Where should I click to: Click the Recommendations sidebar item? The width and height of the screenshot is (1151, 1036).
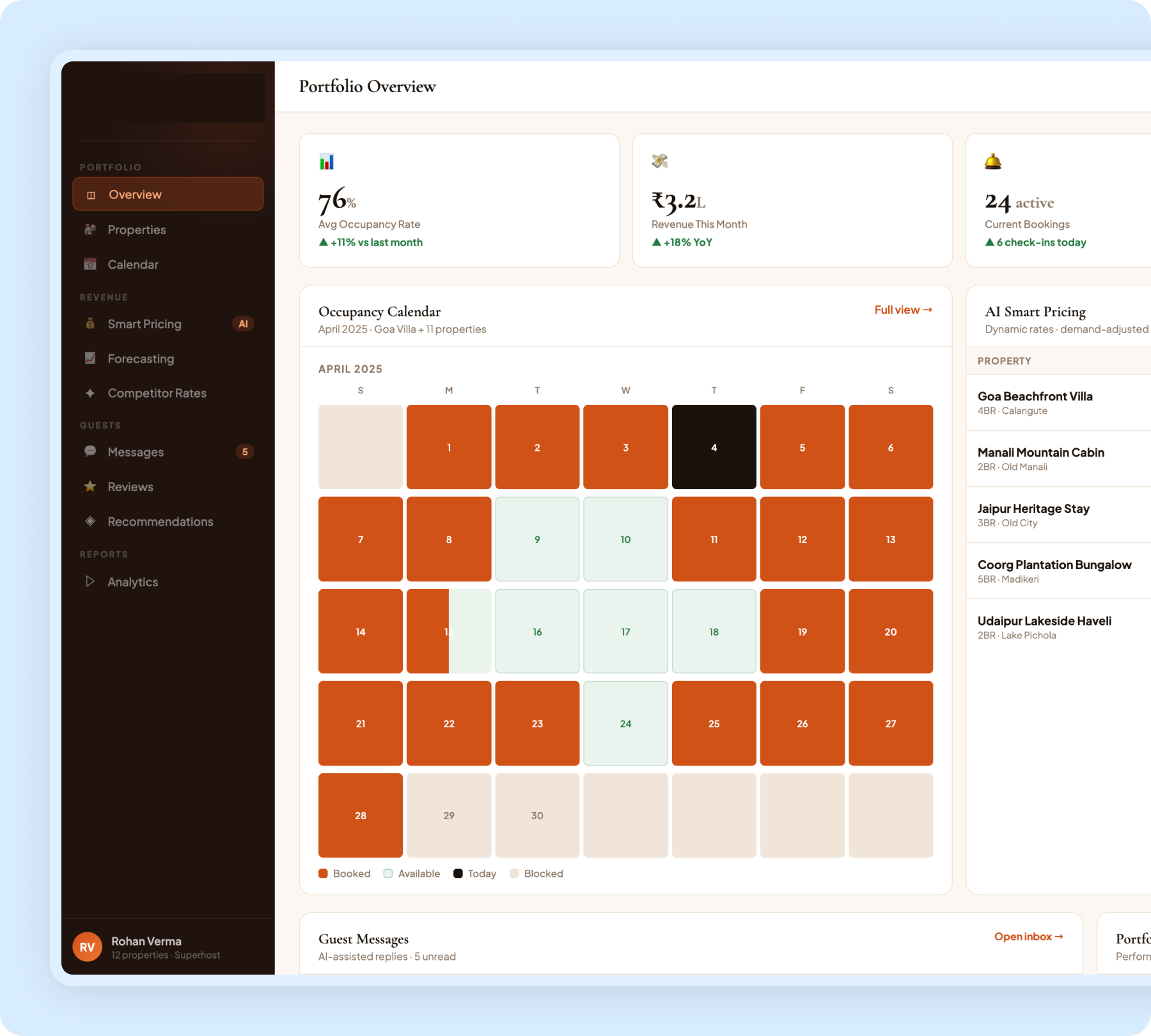click(160, 521)
